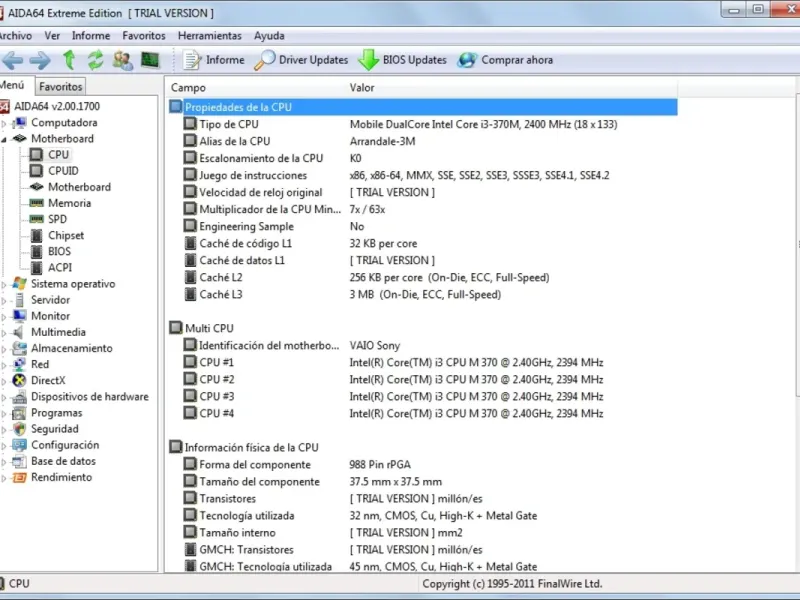800x600 pixels.
Task: Go up one level with green up arrow
Action: point(69,60)
